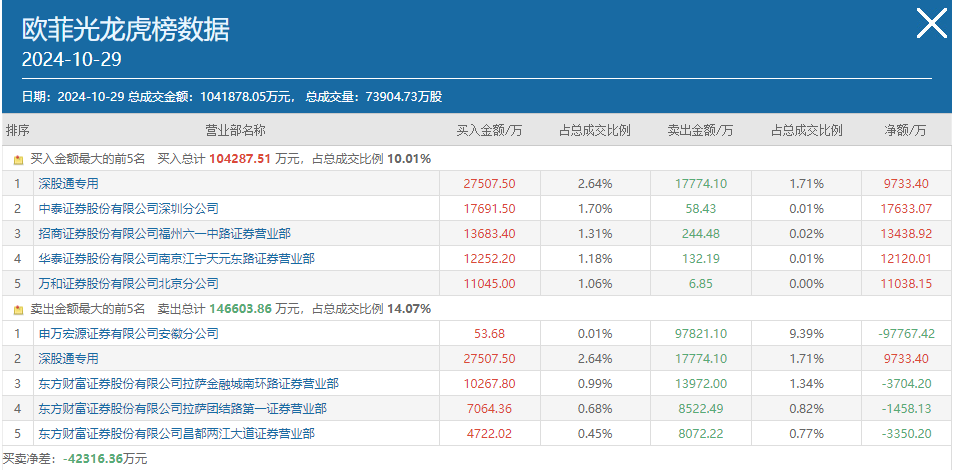Open 深股通专用 in the top buyers list
Viewport: 953px width, 470px height.
pos(68,184)
